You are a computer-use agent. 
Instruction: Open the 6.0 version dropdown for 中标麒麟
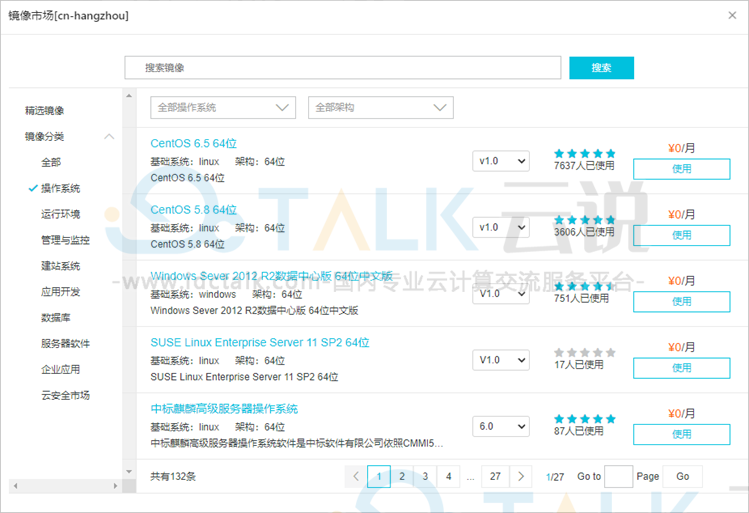(x=501, y=426)
